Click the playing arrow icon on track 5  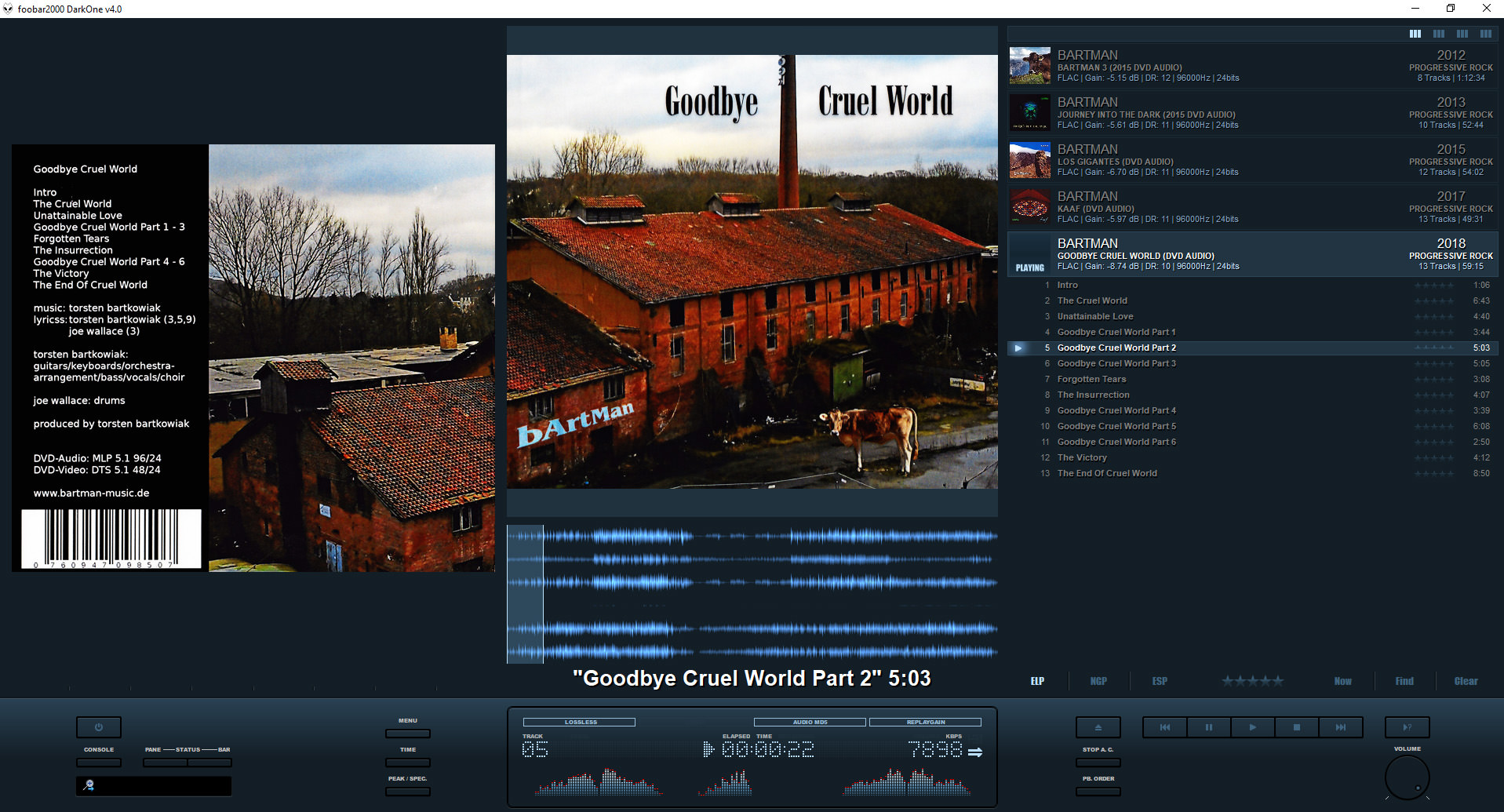coord(1018,348)
